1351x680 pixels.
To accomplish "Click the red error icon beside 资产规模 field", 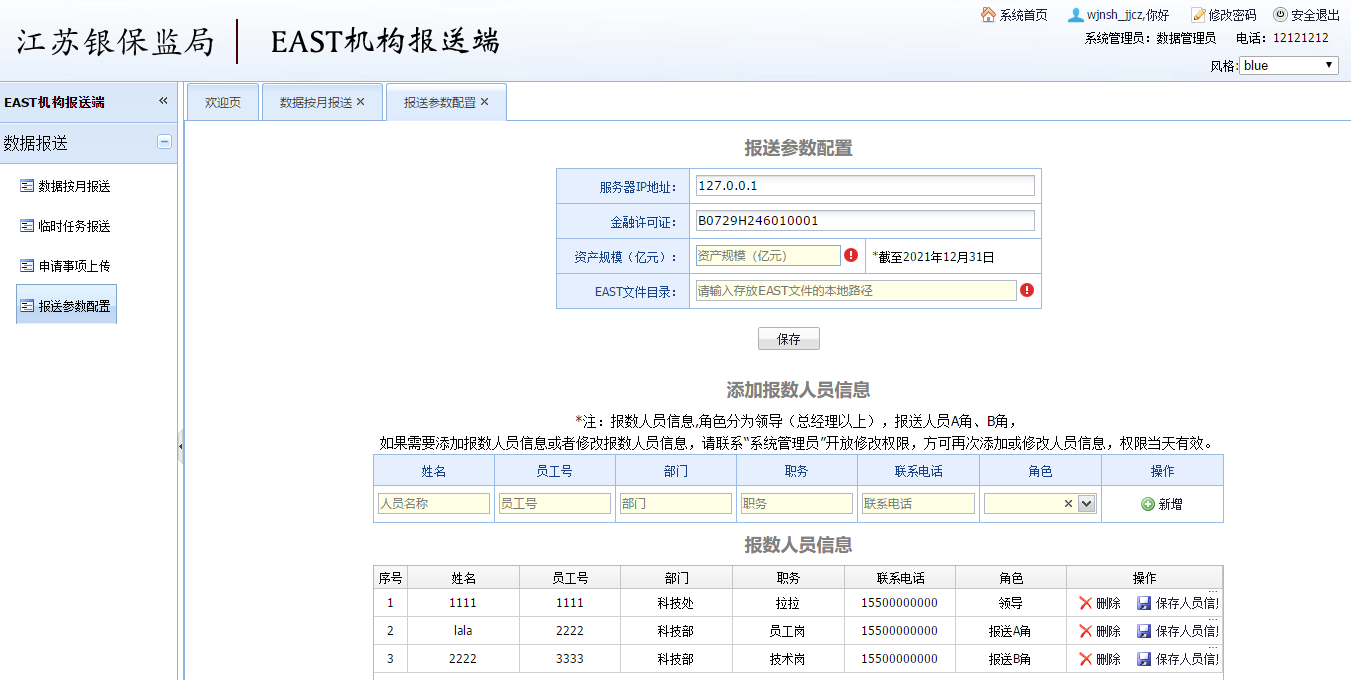I will click(851, 255).
